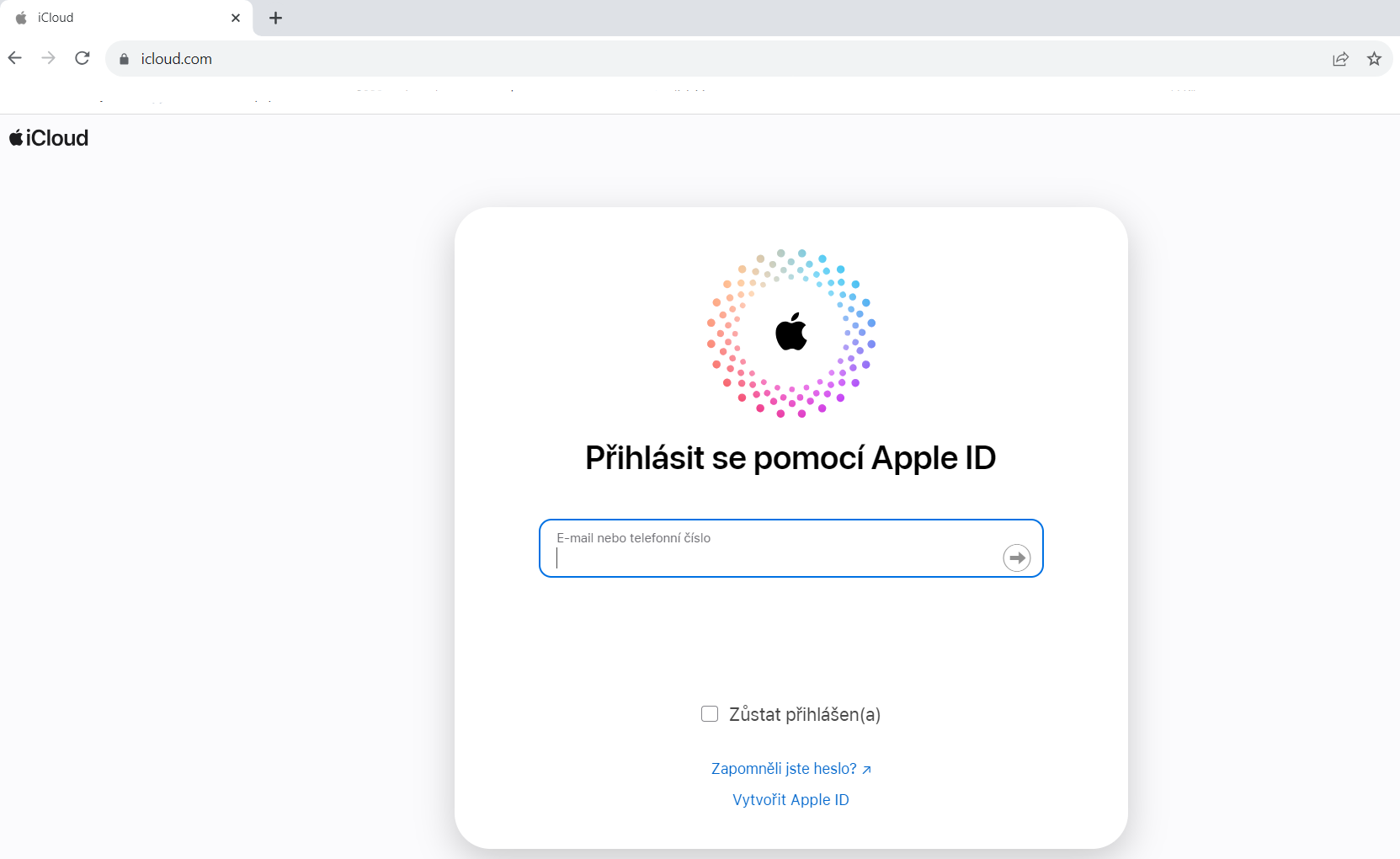This screenshot has width=1400, height=859.
Task: Open a new browser tab
Action: pos(275,18)
